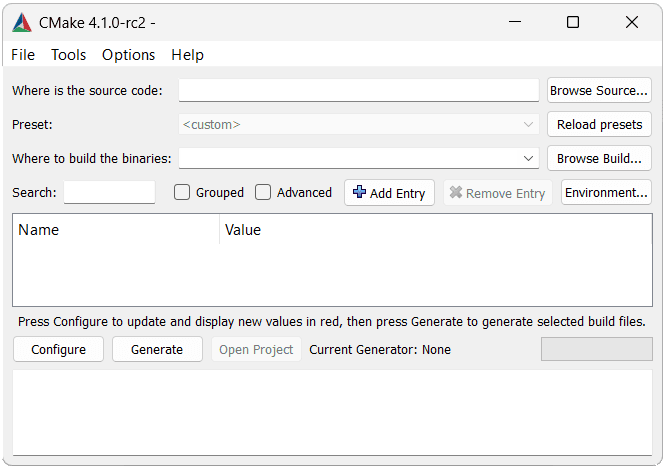Click the 'Press Configure to update' hint text
Image resolution: width=663 pixels, height=470 pixels.
332,322
